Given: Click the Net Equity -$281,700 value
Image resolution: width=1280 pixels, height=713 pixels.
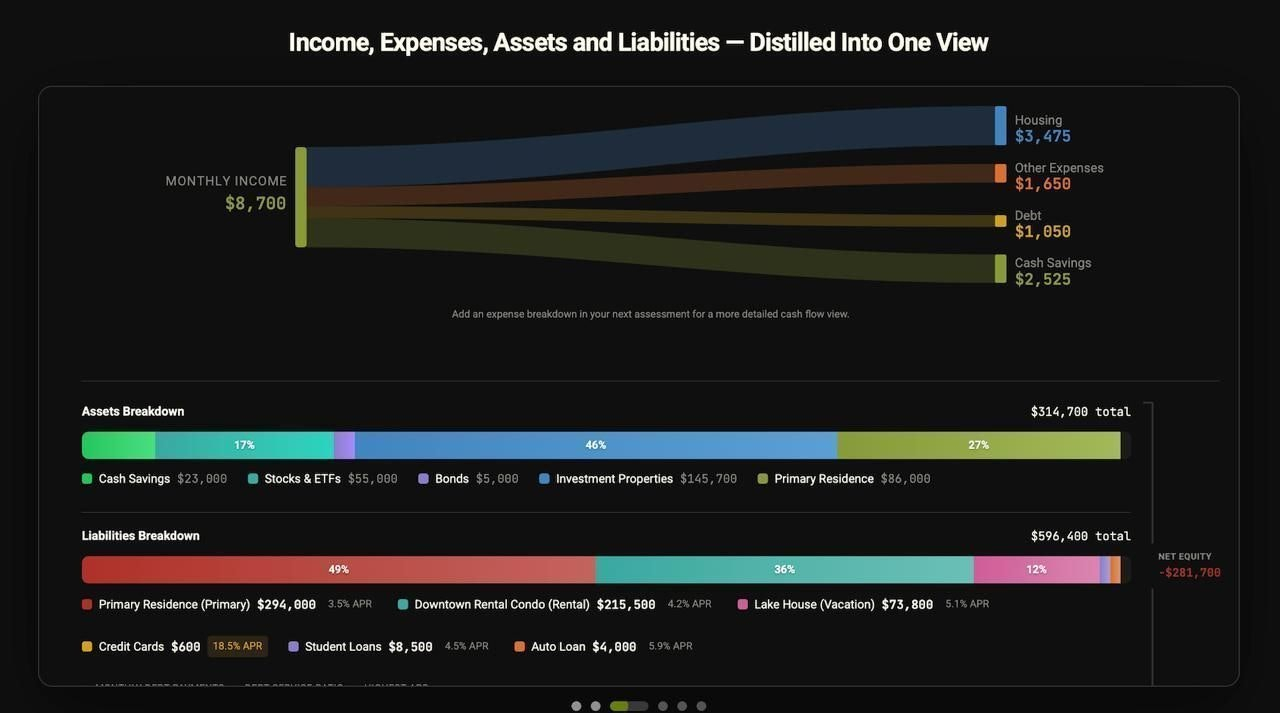Looking at the screenshot, I should [x=1189, y=573].
